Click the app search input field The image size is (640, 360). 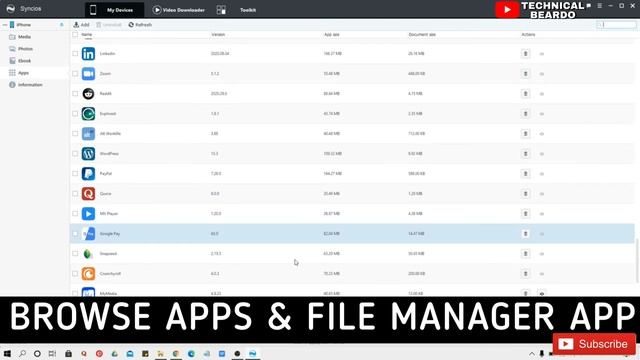616,25
